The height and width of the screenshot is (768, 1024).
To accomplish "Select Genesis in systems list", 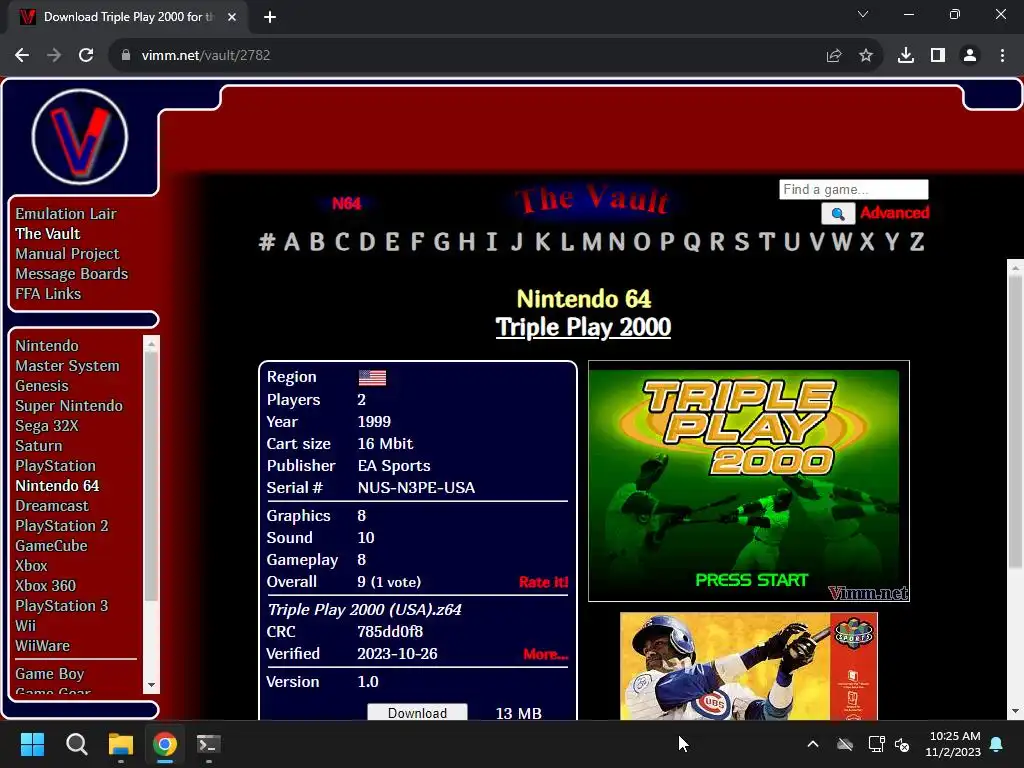I will [42, 386].
